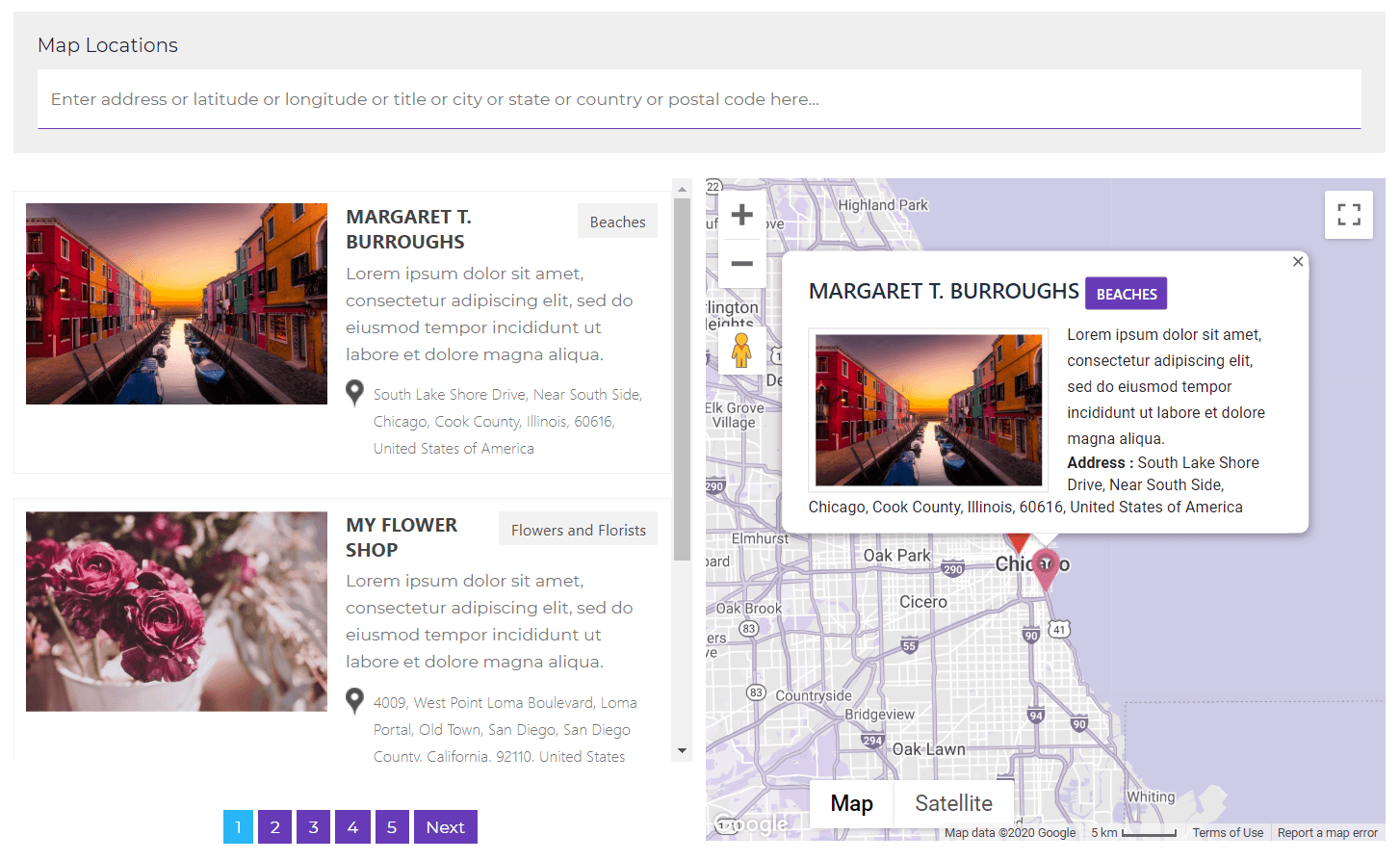Image resolution: width=1400 pixels, height=861 pixels.
Task: Click the Next pagination button
Action: tap(445, 826)
